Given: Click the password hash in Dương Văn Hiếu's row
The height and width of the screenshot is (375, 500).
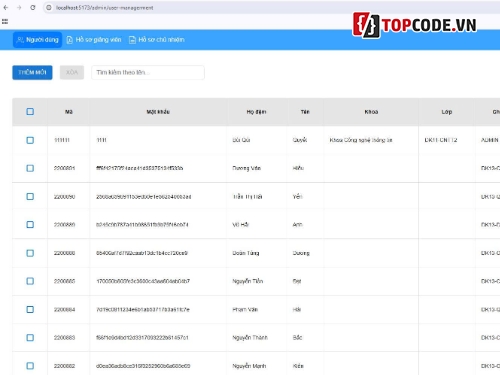Looking at the screenshot, I should [x=140, y=168].
